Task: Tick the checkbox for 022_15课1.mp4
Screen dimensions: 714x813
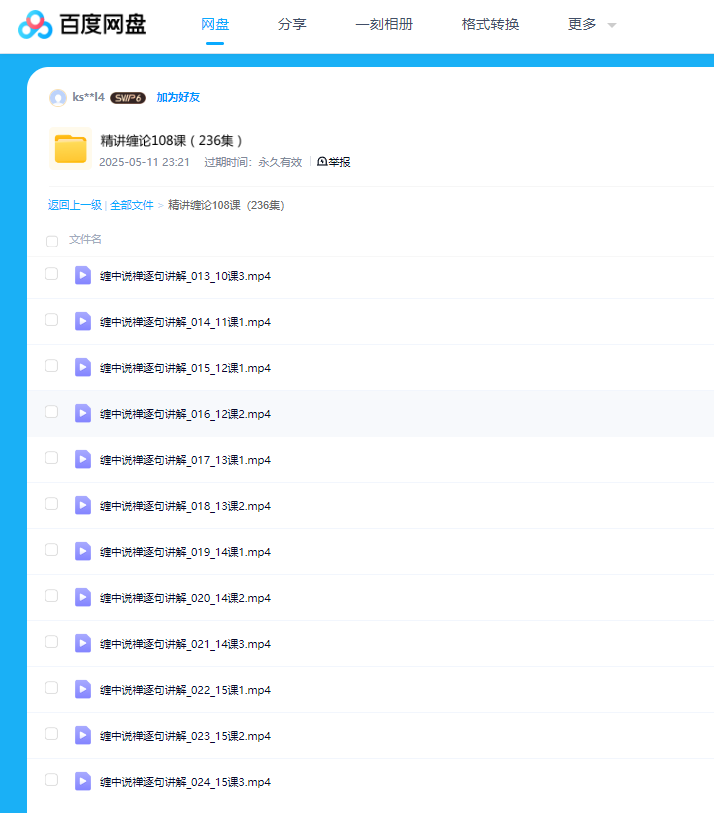Action: click(x=52, y=688)
